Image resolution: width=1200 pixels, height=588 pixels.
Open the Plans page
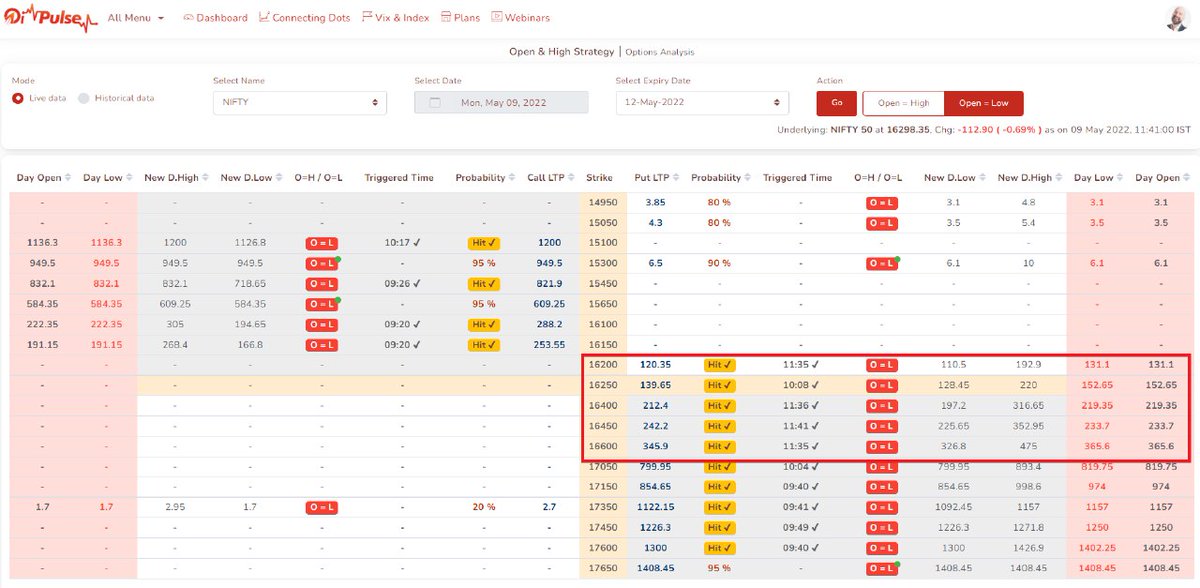point(460,18)
